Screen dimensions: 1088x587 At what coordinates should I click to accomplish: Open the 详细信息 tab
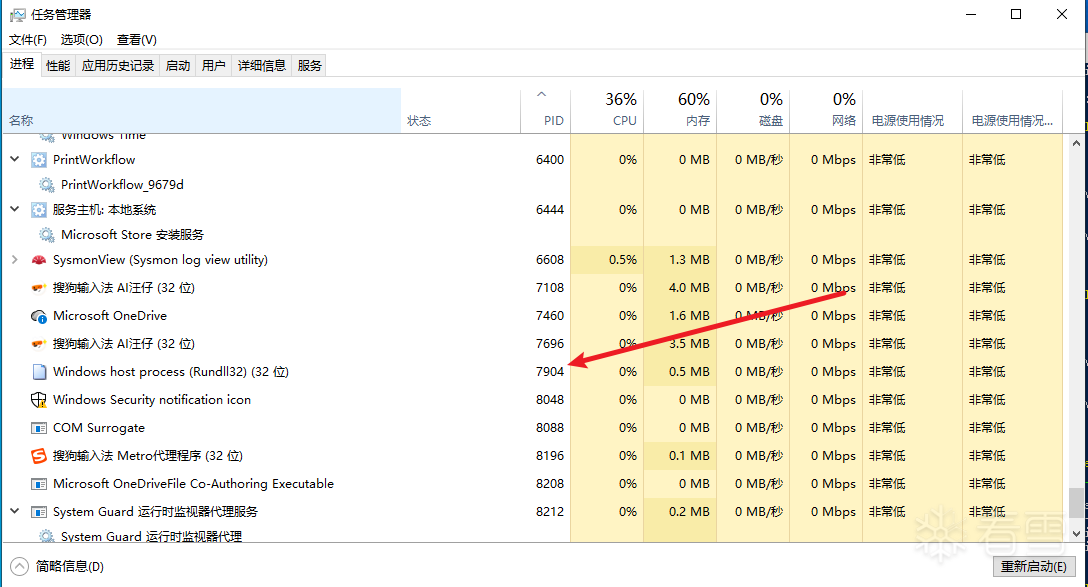pos(261,66)
